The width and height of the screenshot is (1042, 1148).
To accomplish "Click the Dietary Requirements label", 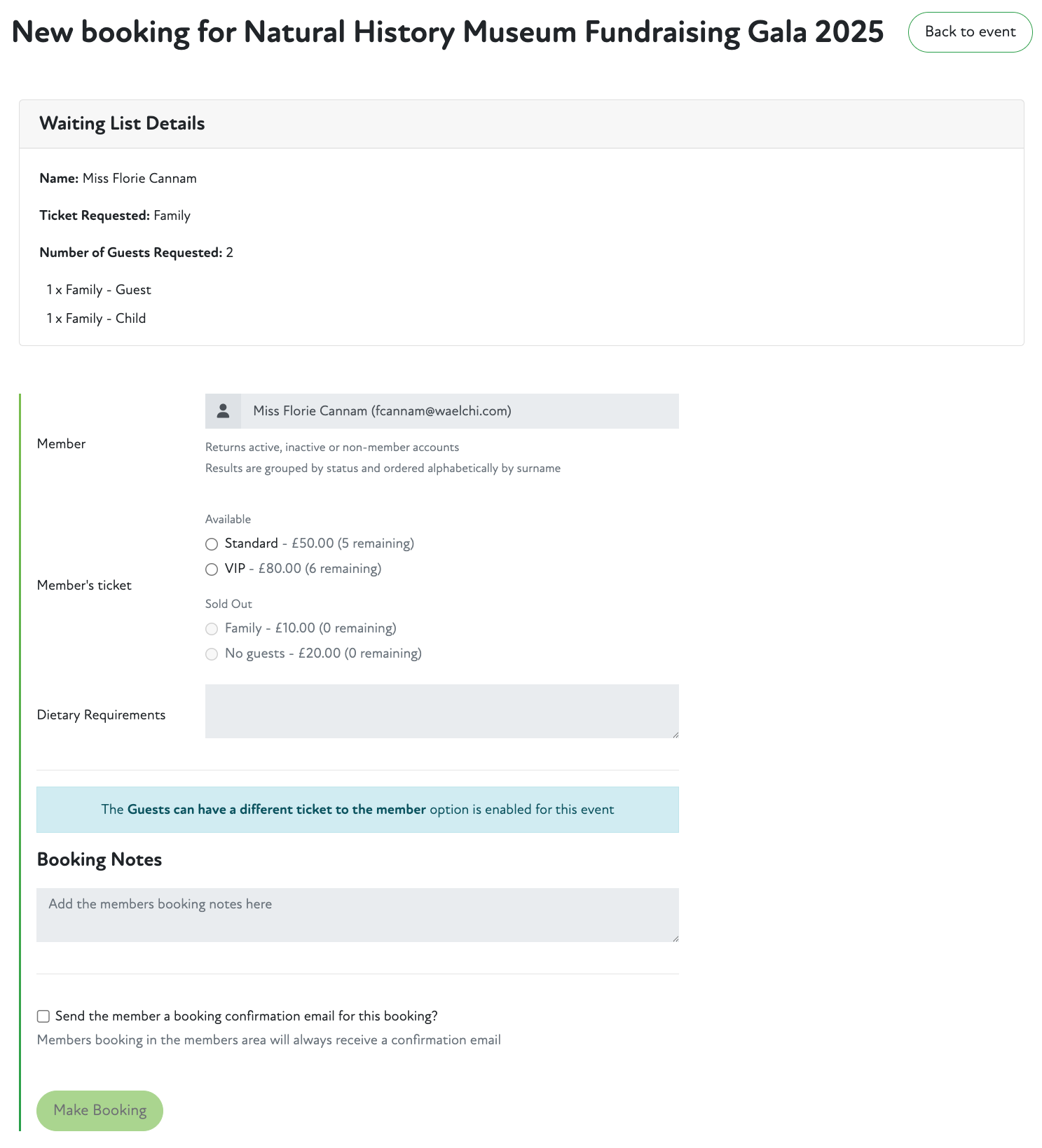I will tap(101, 715).
